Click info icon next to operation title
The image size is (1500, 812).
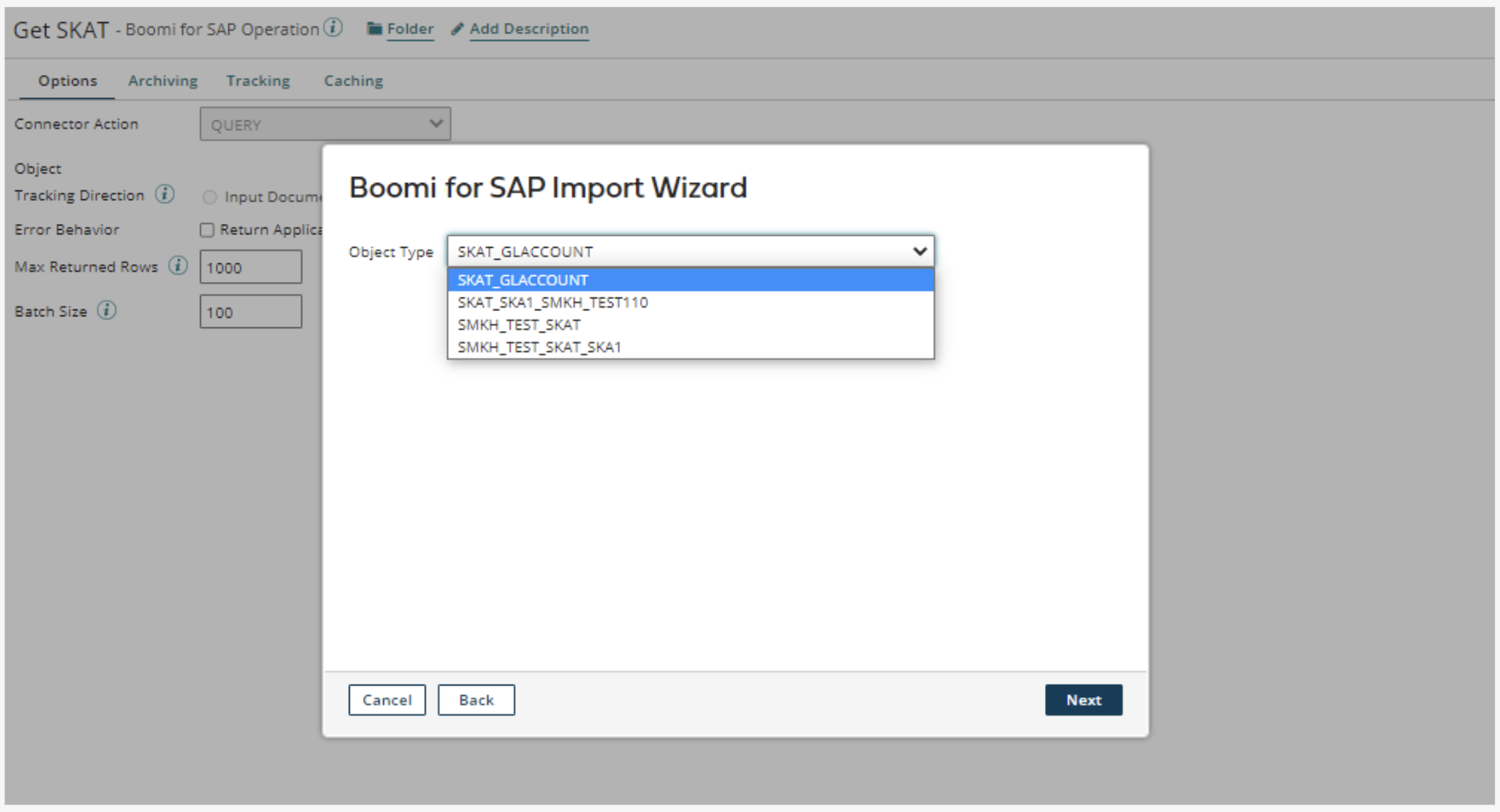pos(334,28)
